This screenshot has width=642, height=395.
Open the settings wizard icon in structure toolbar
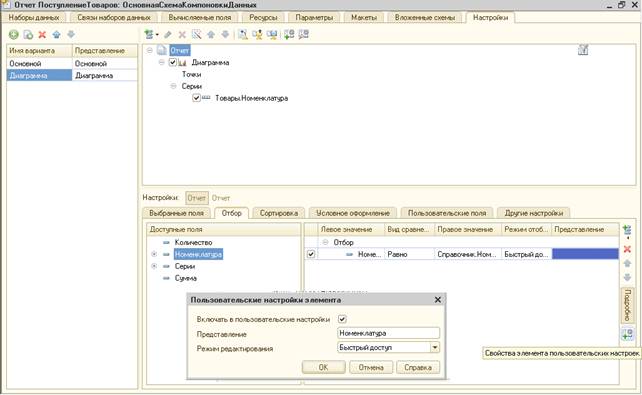coord(243,35)
